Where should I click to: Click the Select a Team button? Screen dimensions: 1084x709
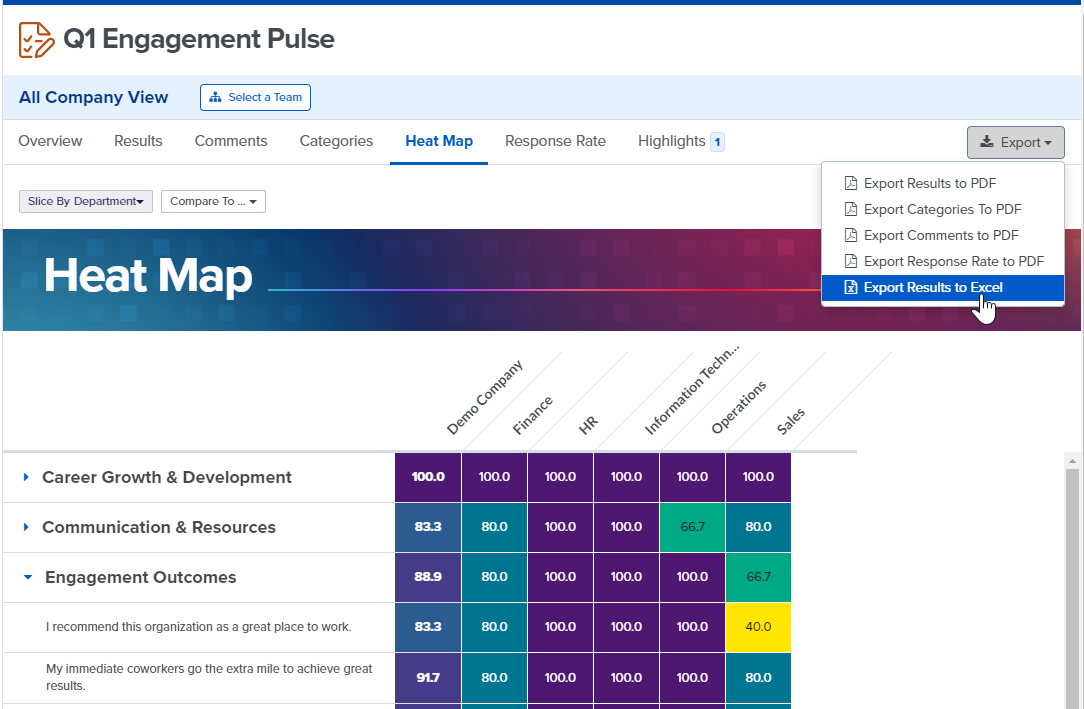[x=255, y=97]
